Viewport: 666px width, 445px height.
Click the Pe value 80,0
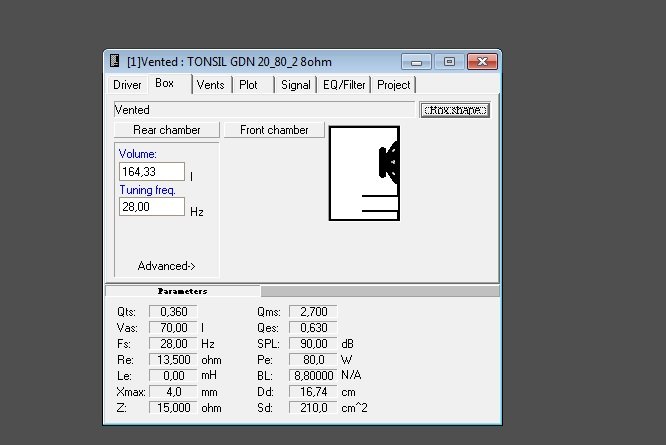[x=313, y=360]
